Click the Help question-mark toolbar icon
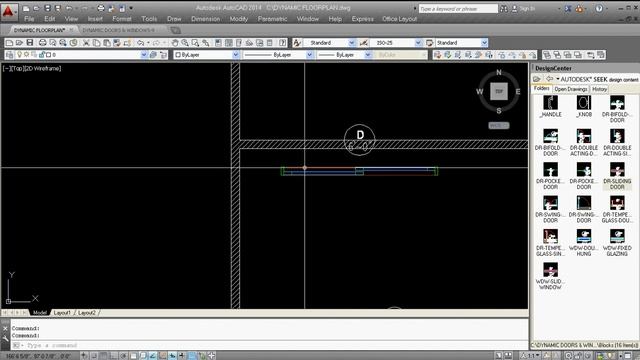640x360 pixels. (282, 42)
